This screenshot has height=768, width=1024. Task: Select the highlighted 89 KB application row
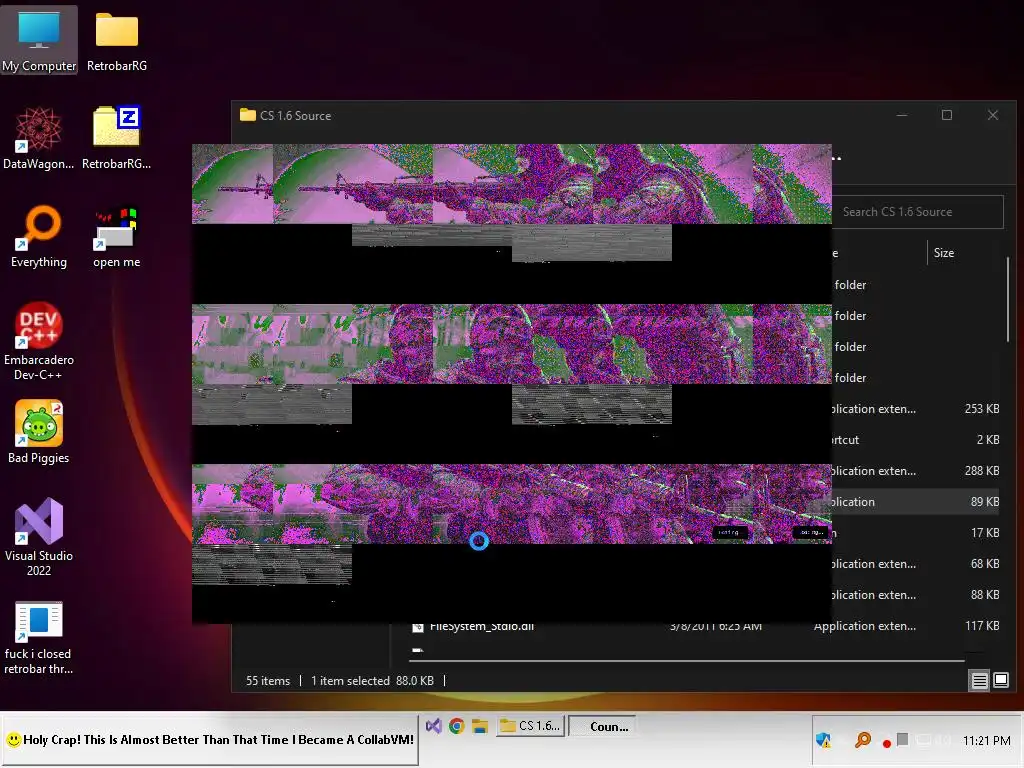[x=916, y=502]
